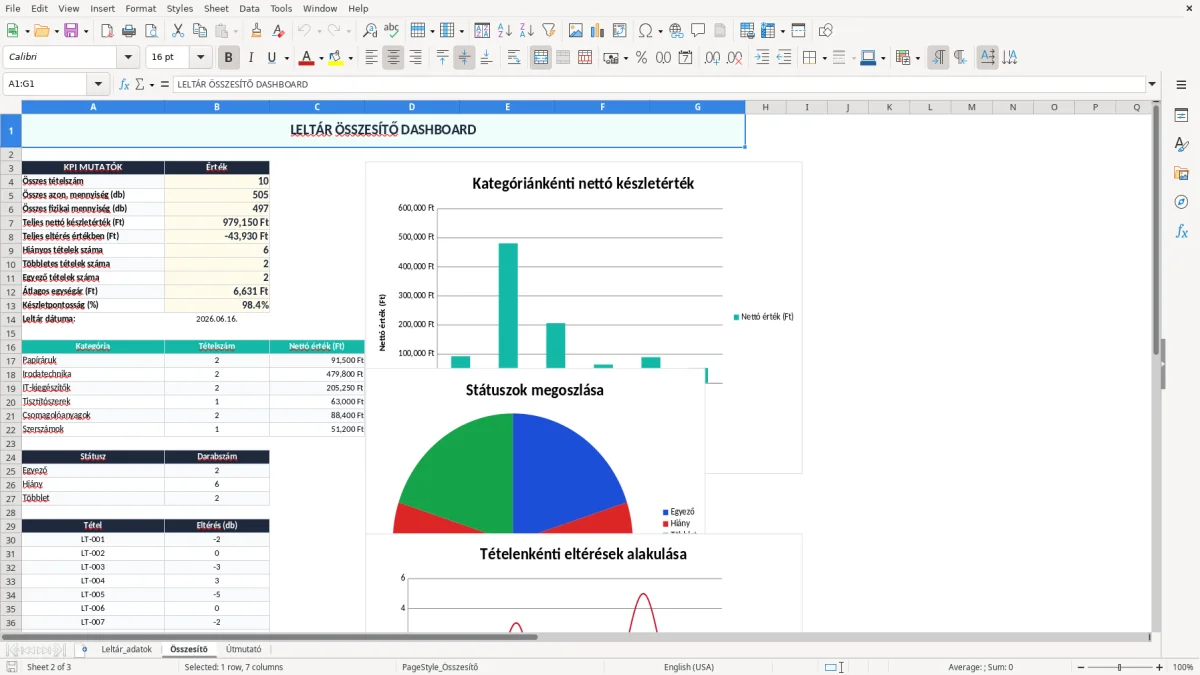Screen dimensions: 1200x675
Task: Open sidebar Styles panel
Action: click(x=1181, y=145)
